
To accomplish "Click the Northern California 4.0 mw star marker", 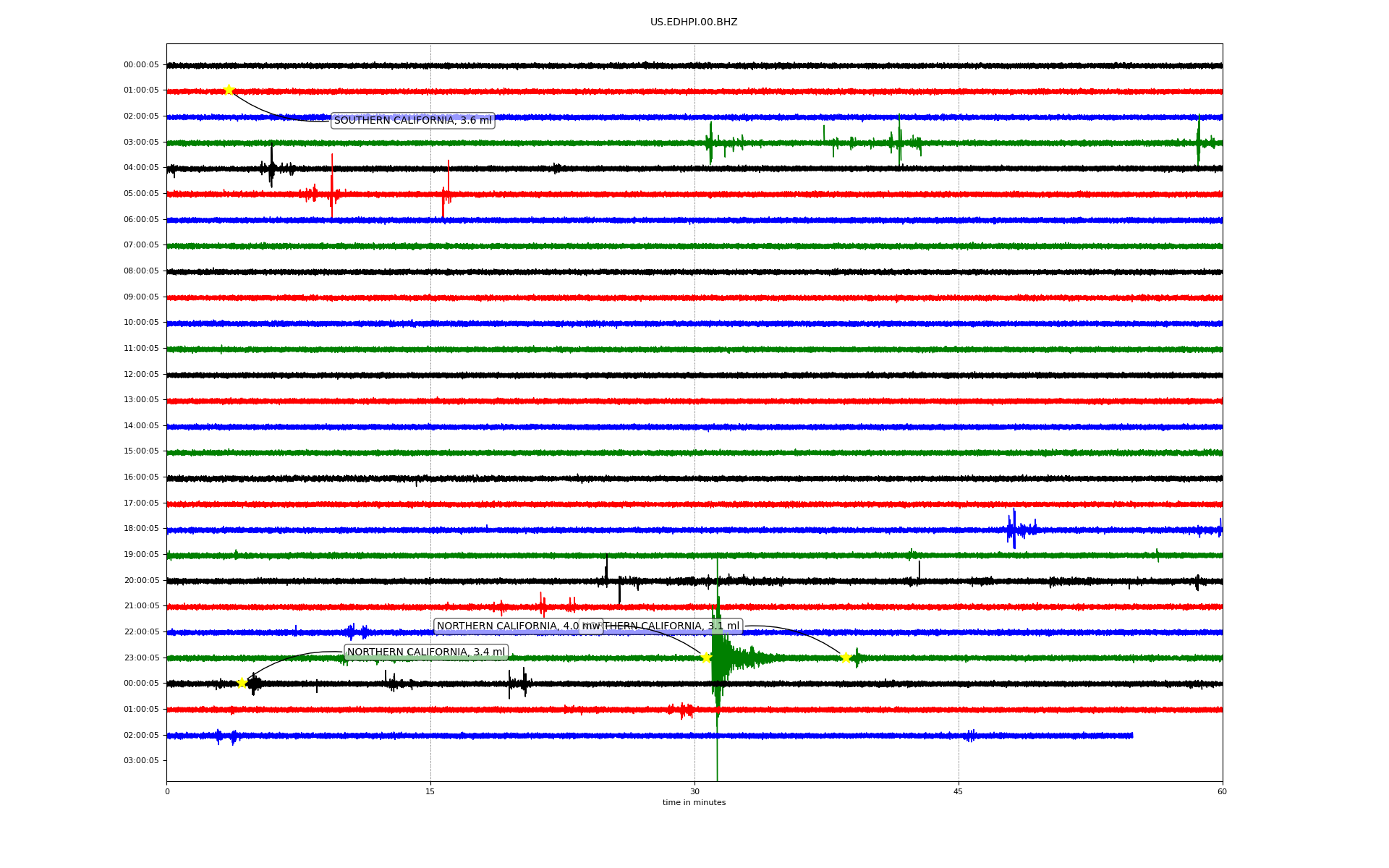I will [706, 658].
